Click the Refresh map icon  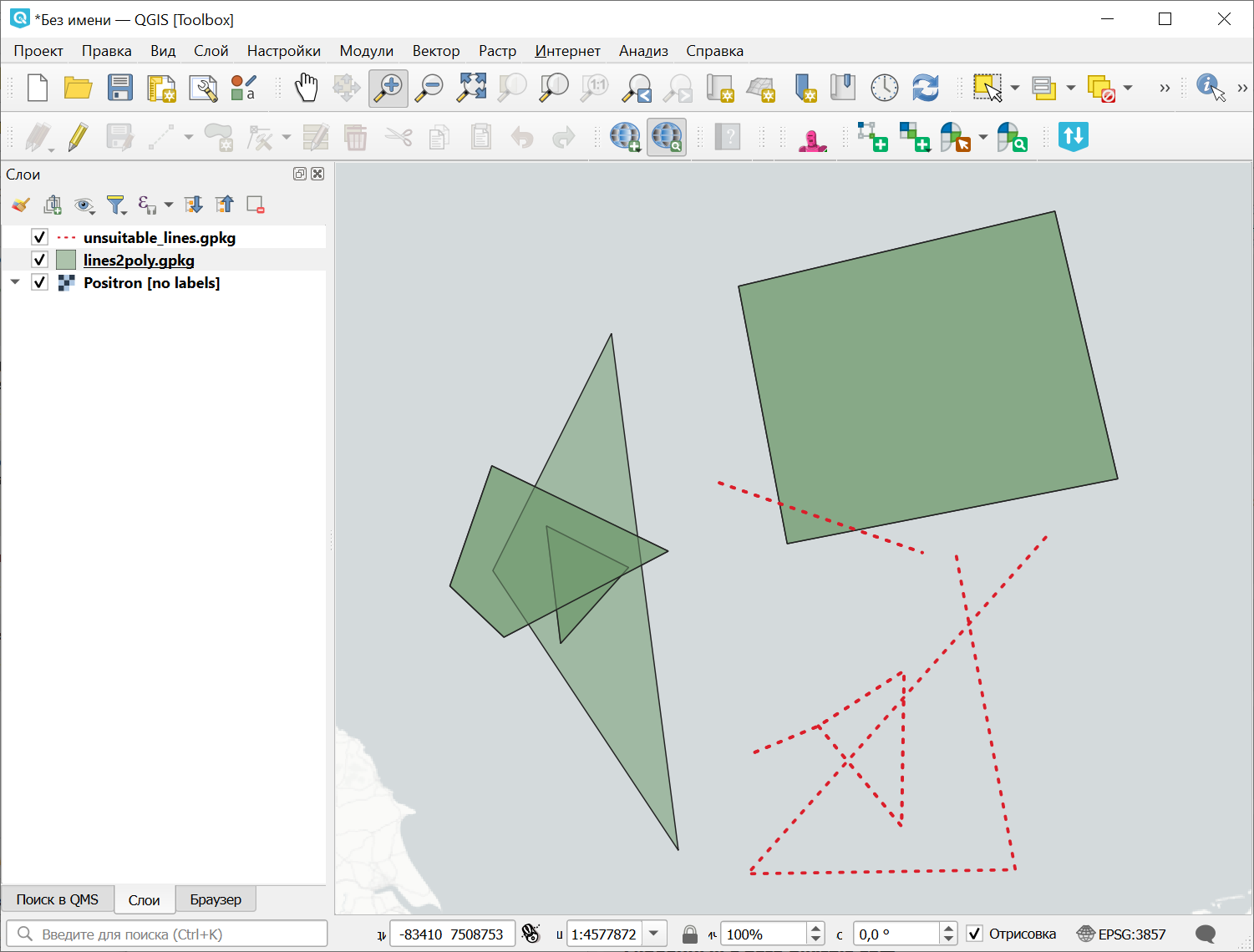click(x=925, y=88)
